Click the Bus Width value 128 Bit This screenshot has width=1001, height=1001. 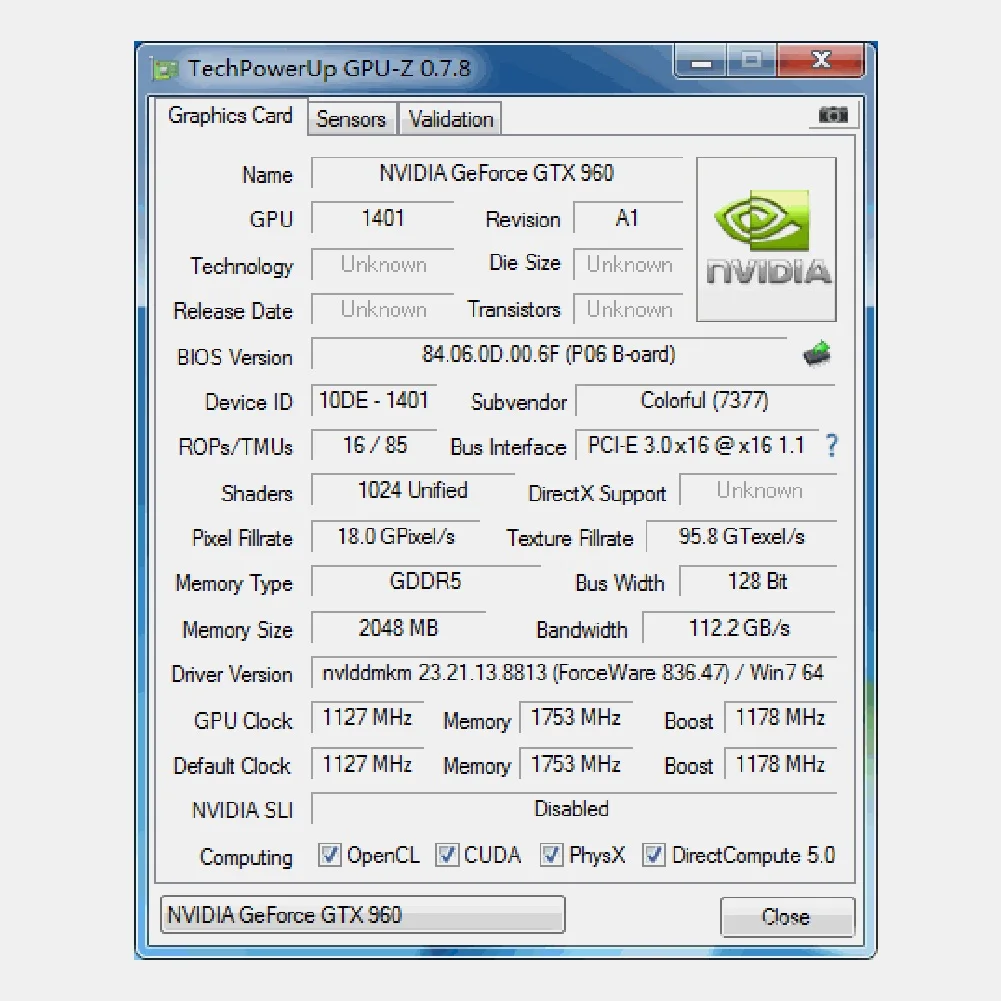tap(758, 582)
